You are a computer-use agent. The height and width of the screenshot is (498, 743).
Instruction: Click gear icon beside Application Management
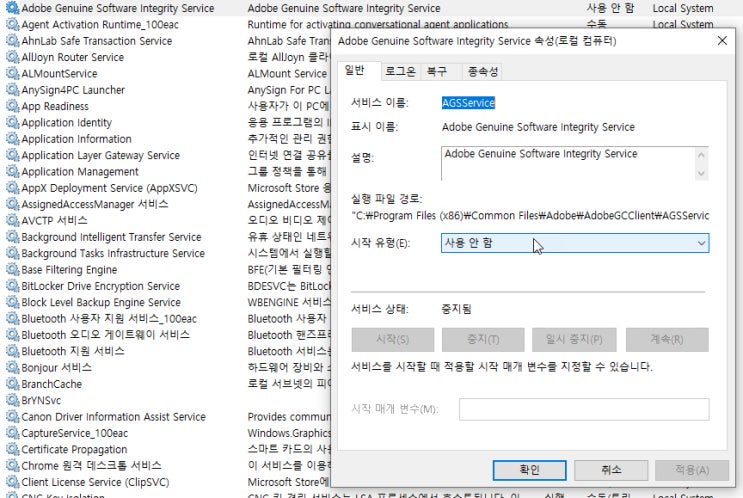pyautogui.click(x=12, y=172)
